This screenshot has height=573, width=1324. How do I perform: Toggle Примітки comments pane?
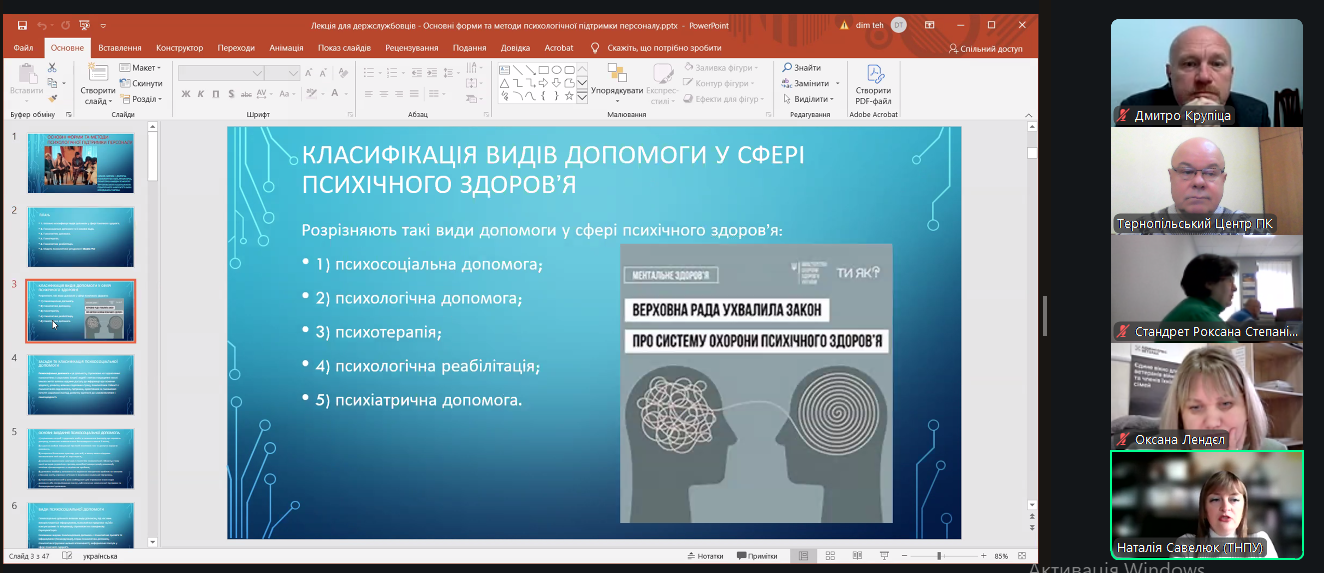756,556
